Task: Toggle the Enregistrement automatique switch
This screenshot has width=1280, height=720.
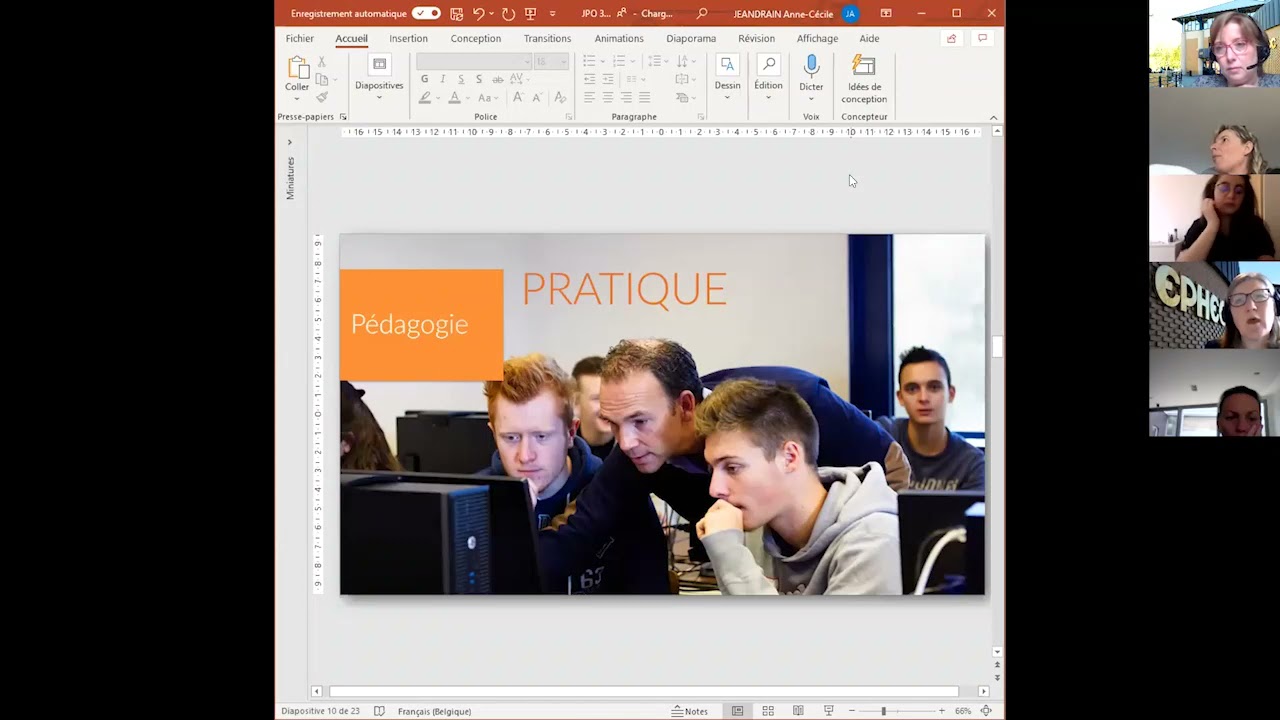Action: point(426,13)
